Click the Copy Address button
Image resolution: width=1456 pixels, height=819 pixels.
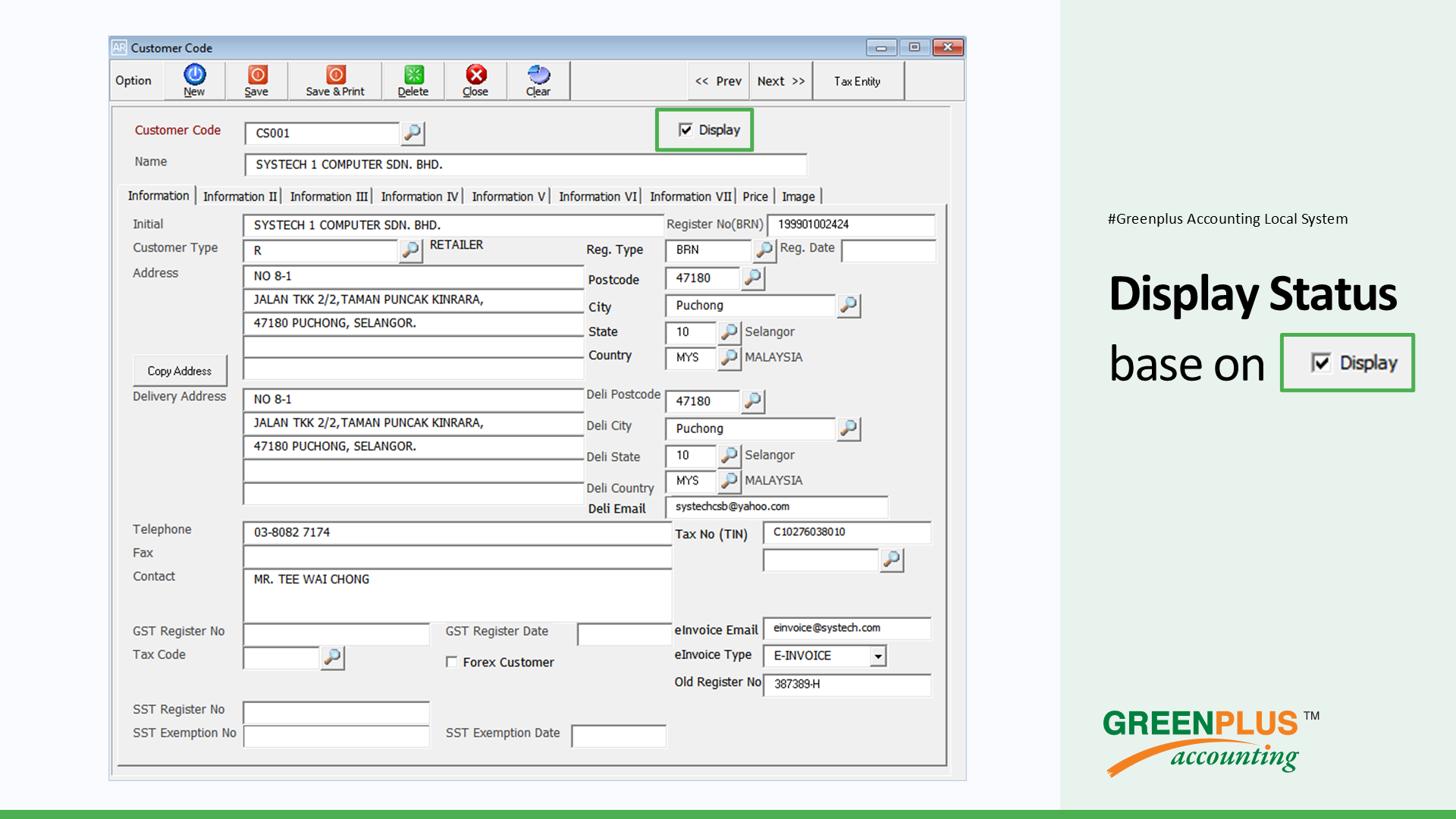pyautogui.click(x=180, y=371)
